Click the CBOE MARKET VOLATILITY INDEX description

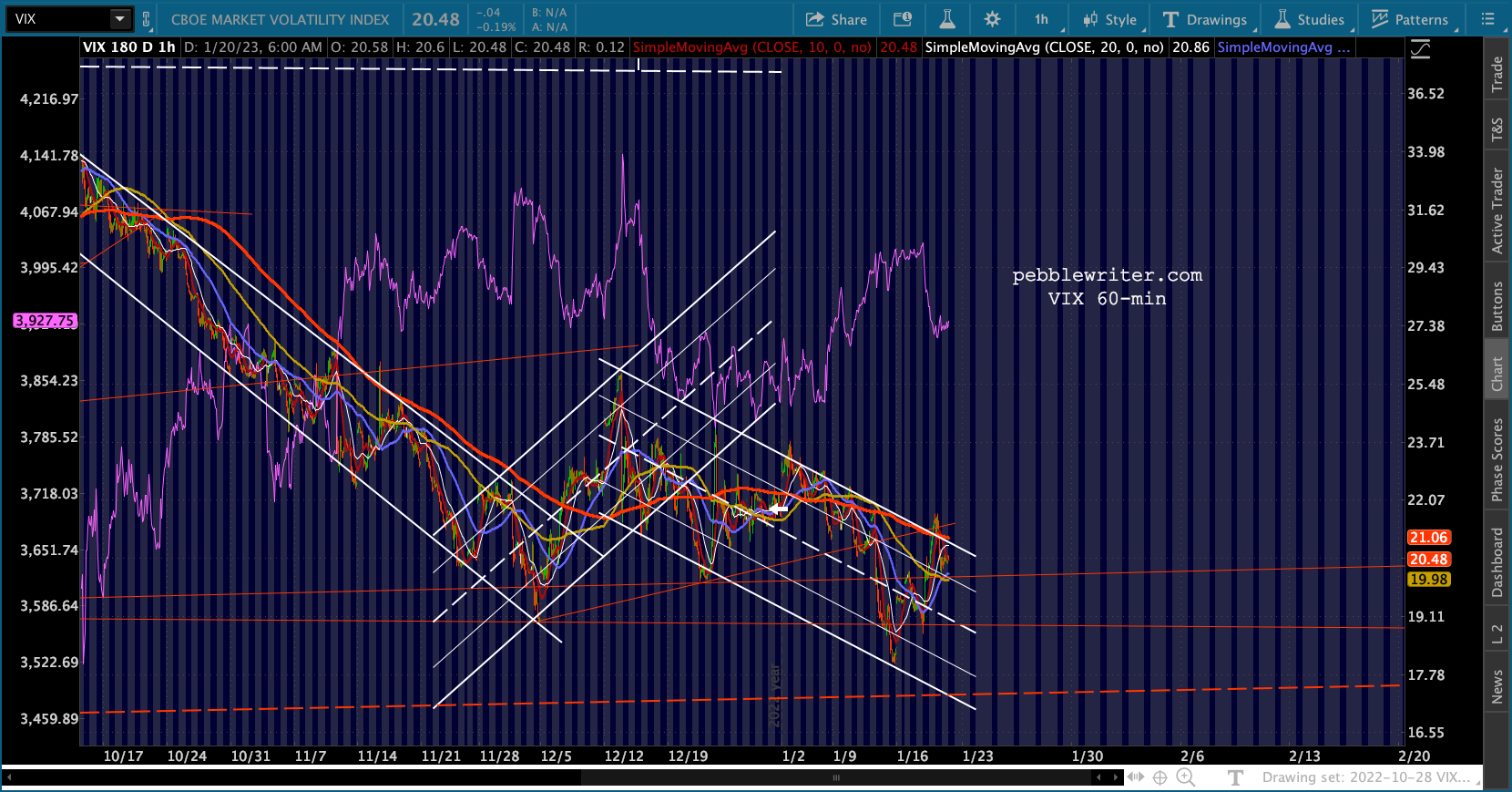[x=280, y=19]
